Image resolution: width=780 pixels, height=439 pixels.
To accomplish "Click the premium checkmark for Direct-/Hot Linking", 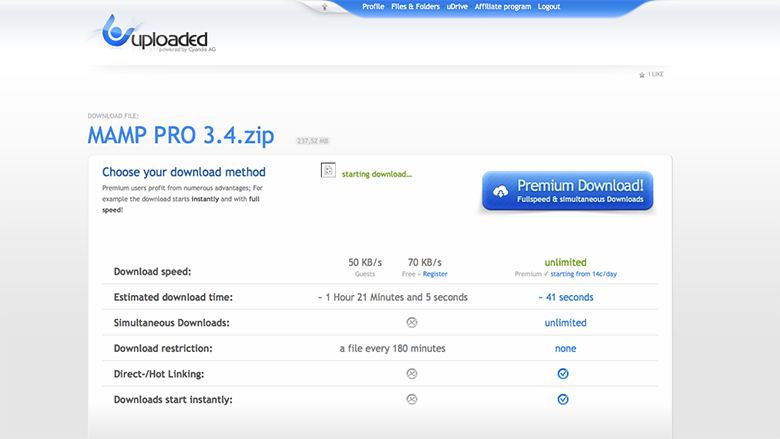I will [x=563, y=373].
